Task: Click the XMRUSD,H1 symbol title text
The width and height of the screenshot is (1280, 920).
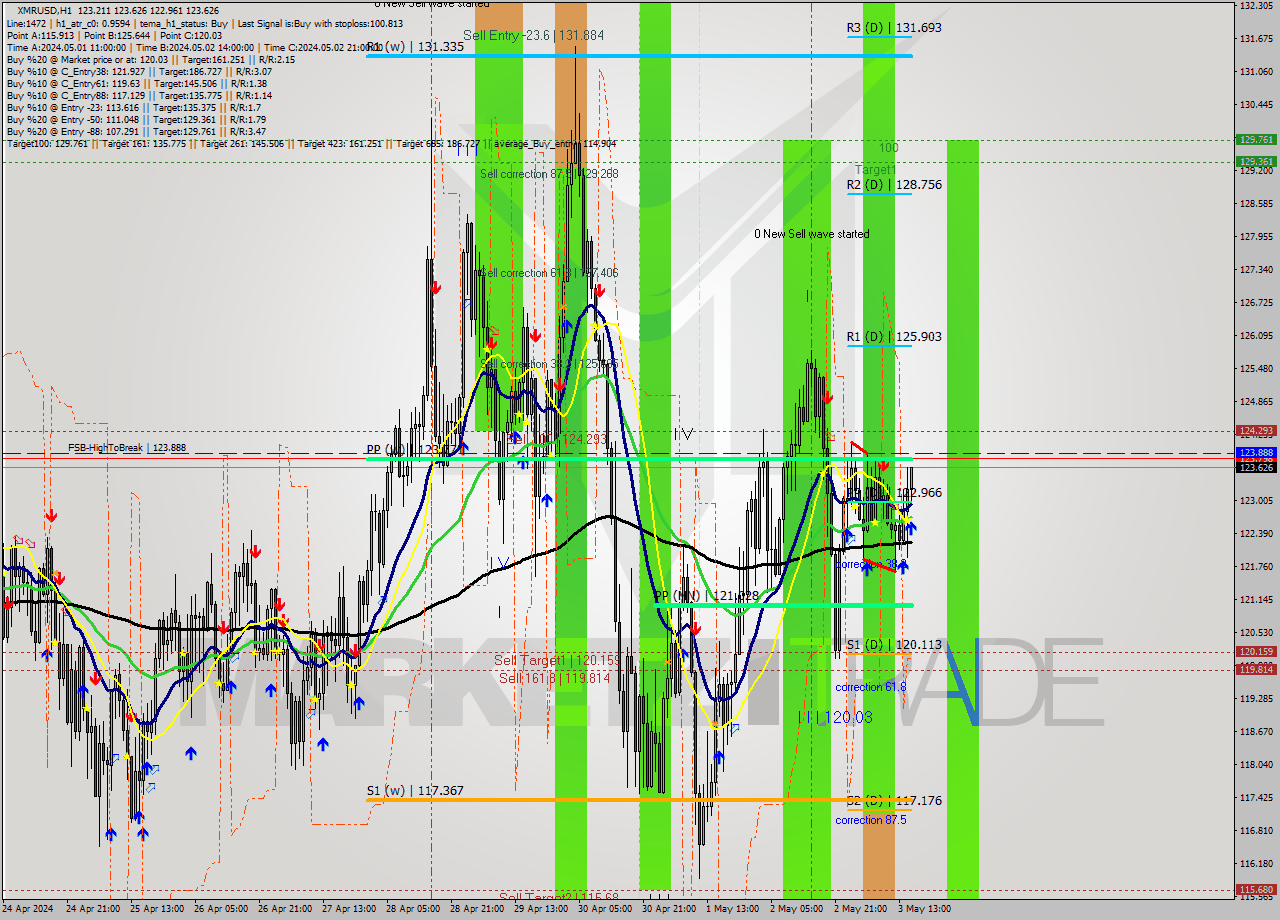Action: (x=46, y=10)
